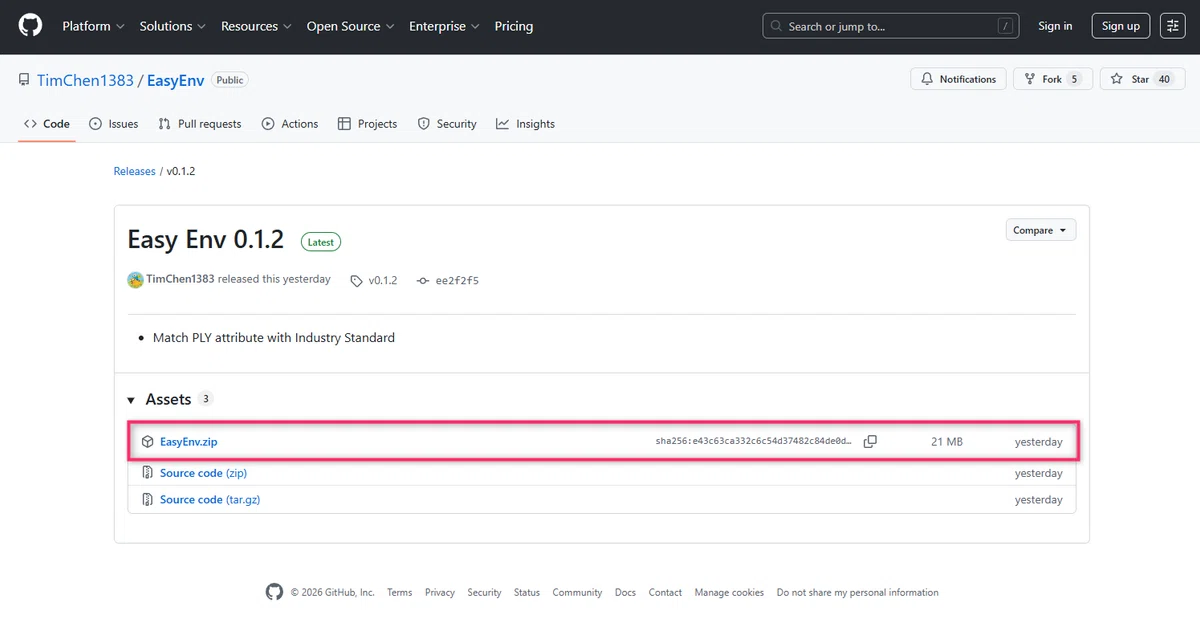Viewport: 1200px width, 619px height.
Task: Click the Latest release badge
Action: tap(321, 242)
